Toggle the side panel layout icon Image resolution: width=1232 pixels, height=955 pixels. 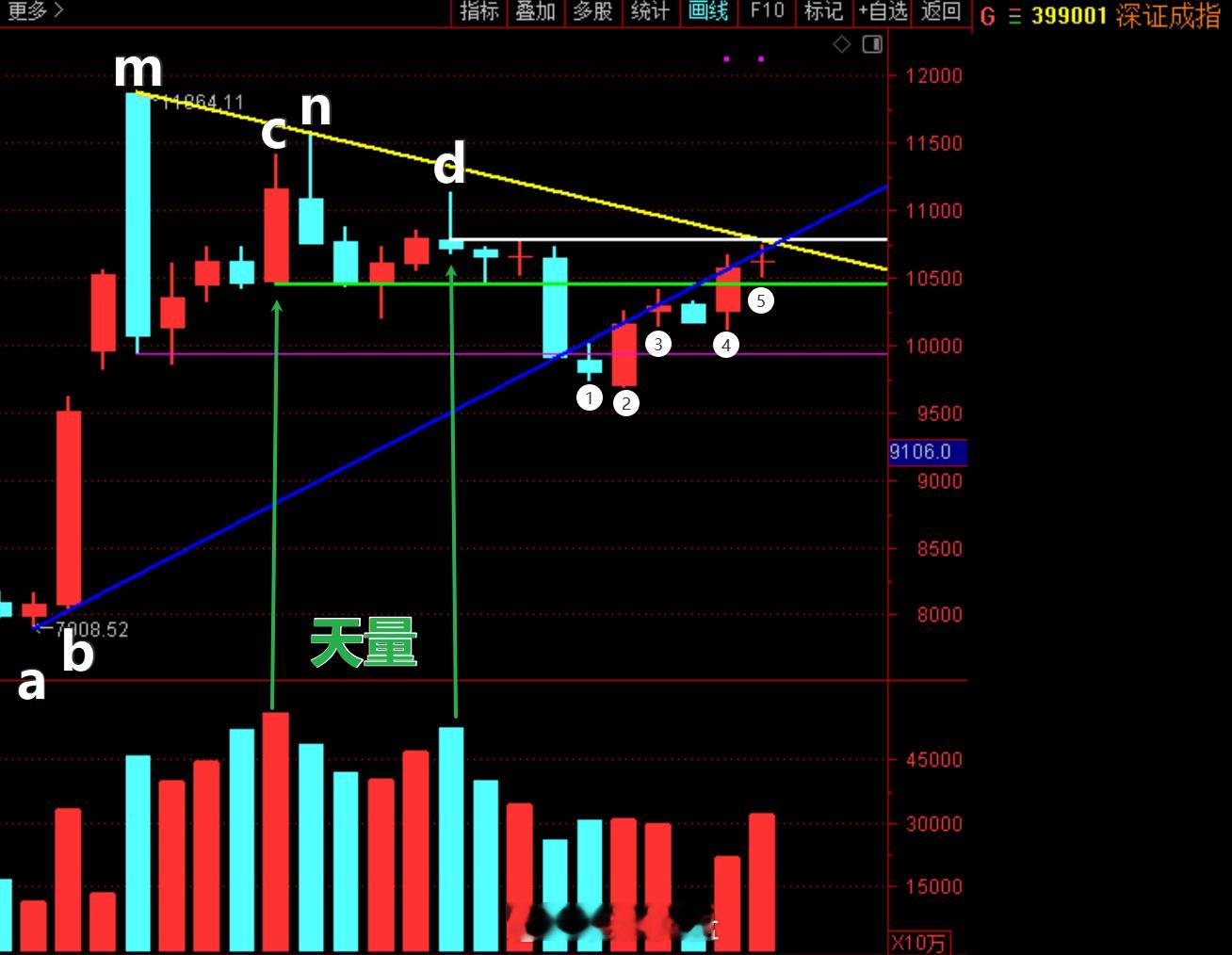(x=872, y=44)
